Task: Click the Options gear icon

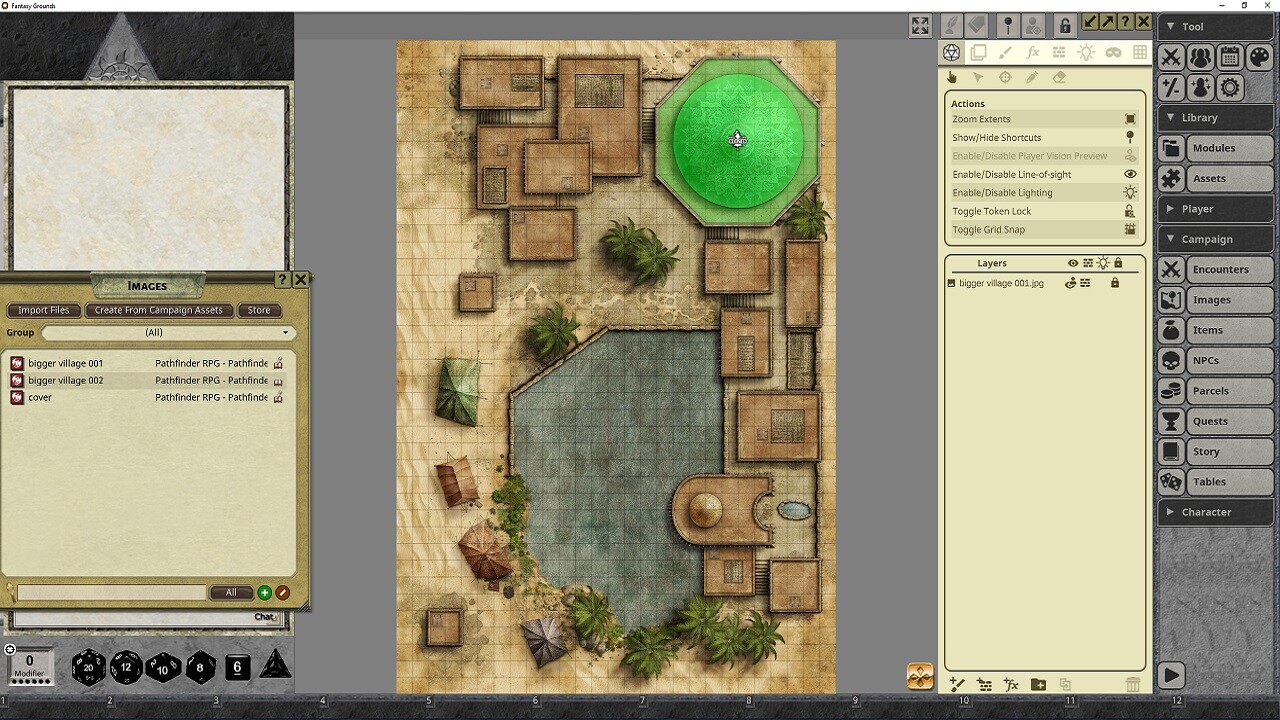Action: [x=1230, y=88]
